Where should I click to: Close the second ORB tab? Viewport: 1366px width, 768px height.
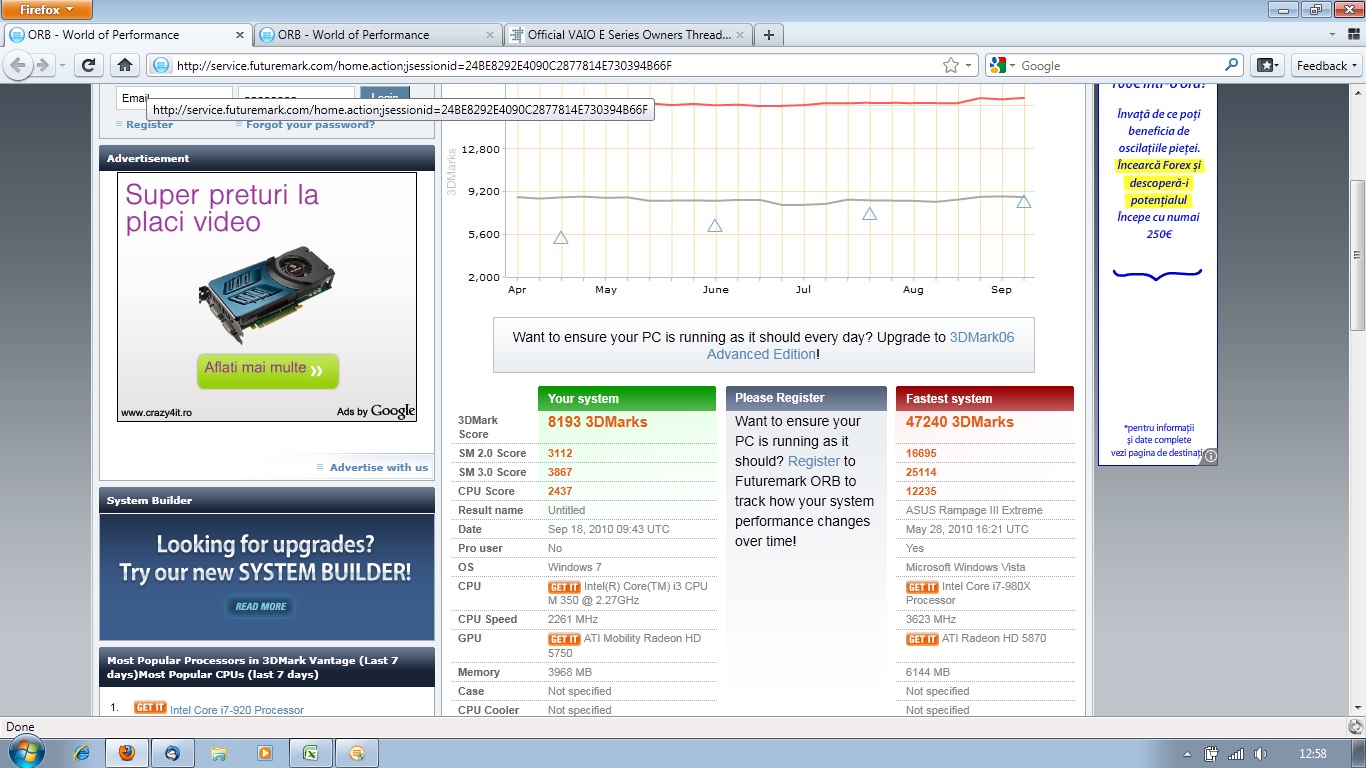pos(489,34)
